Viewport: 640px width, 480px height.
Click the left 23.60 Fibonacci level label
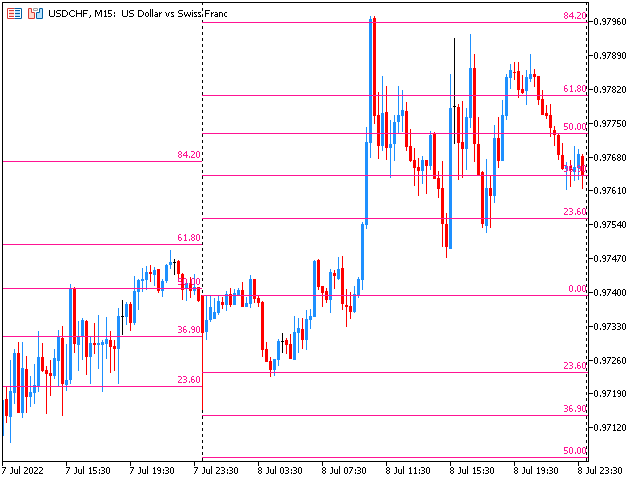188,380
